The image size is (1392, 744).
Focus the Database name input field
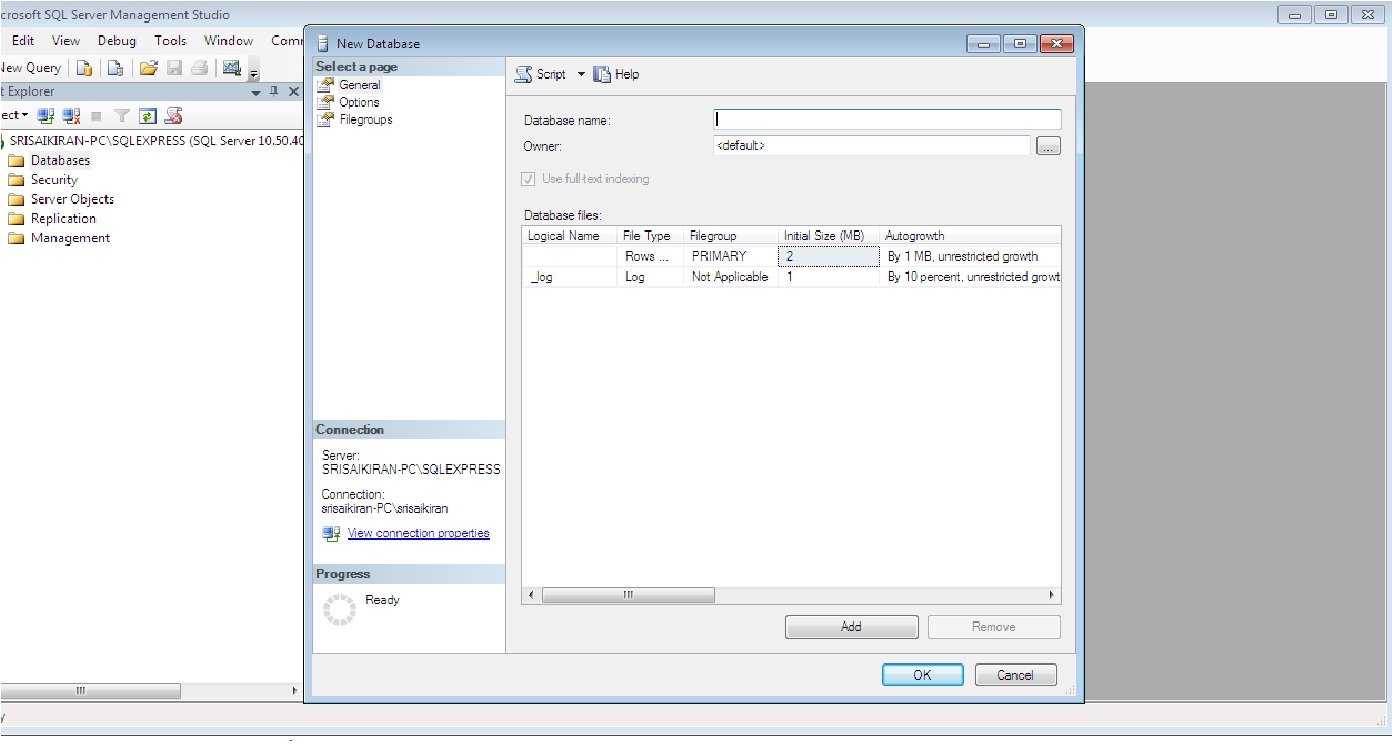[x=887, y=119]
